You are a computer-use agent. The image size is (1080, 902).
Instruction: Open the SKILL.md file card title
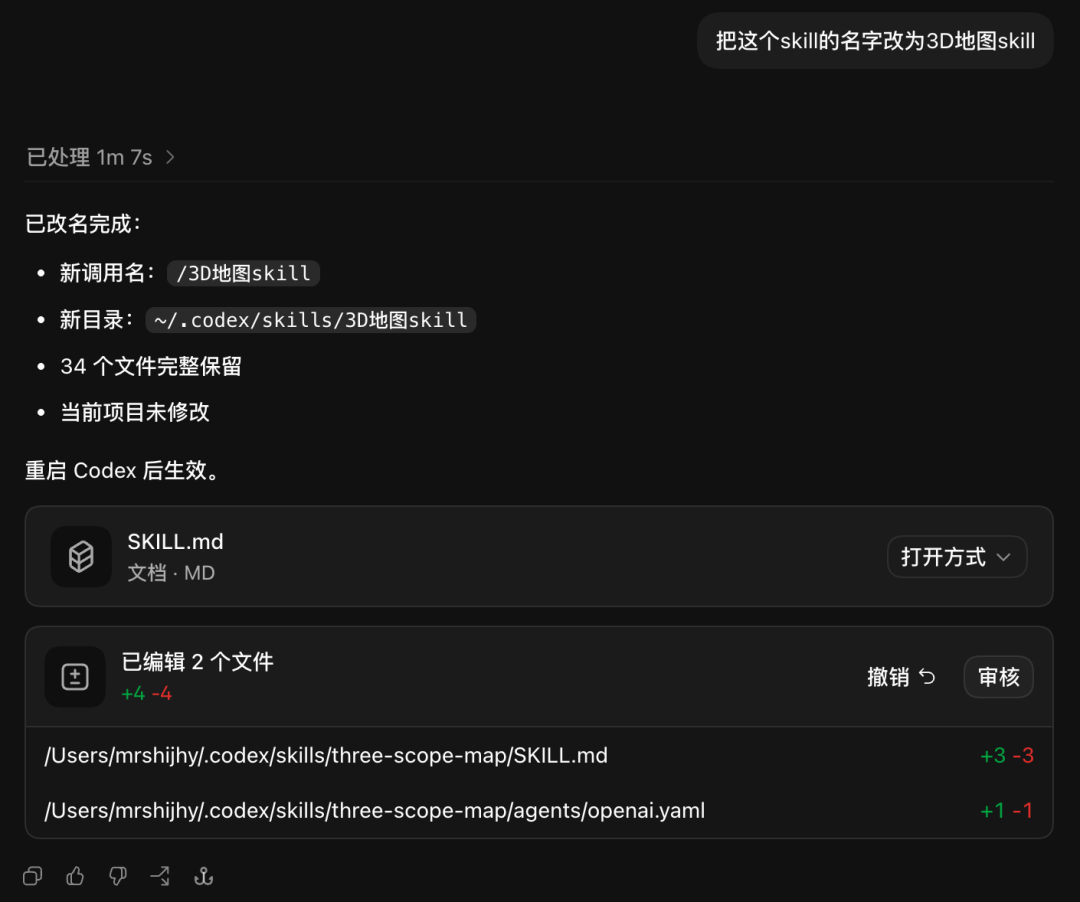tap(175, 542)
